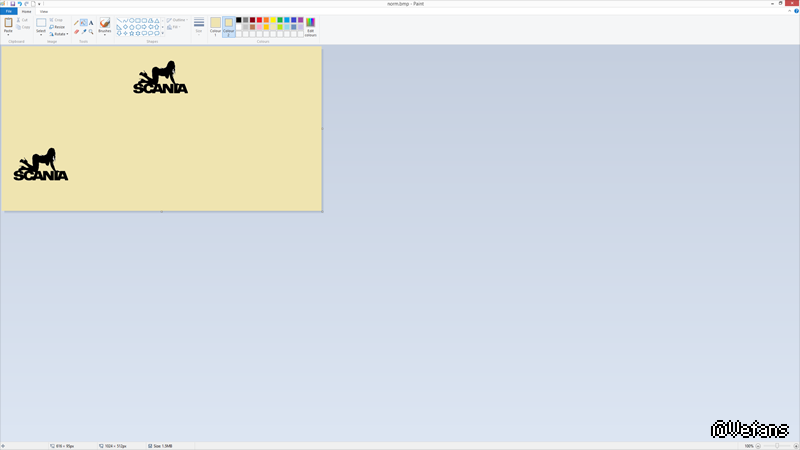Image resolution: width=800 pixels, height=450 pixels.
Task: Open the Size line thickness dropdown
Action: tap(198, 26)
